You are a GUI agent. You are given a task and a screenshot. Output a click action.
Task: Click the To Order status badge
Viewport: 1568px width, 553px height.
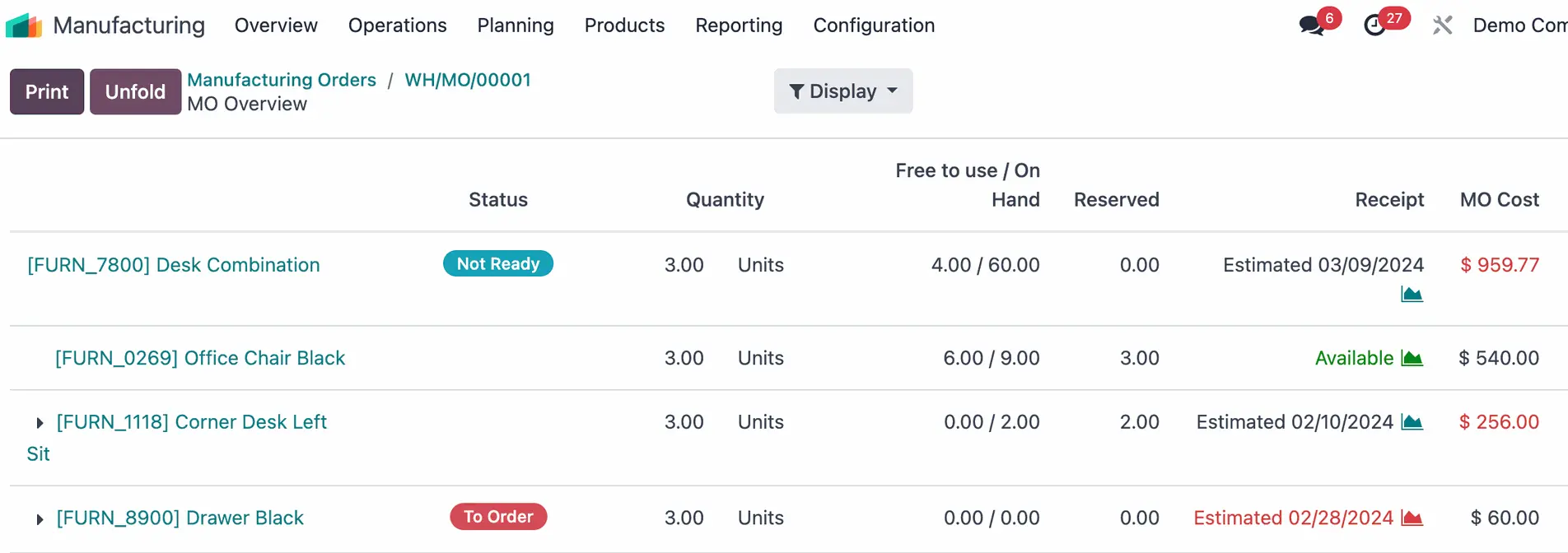tap(498, 516)
